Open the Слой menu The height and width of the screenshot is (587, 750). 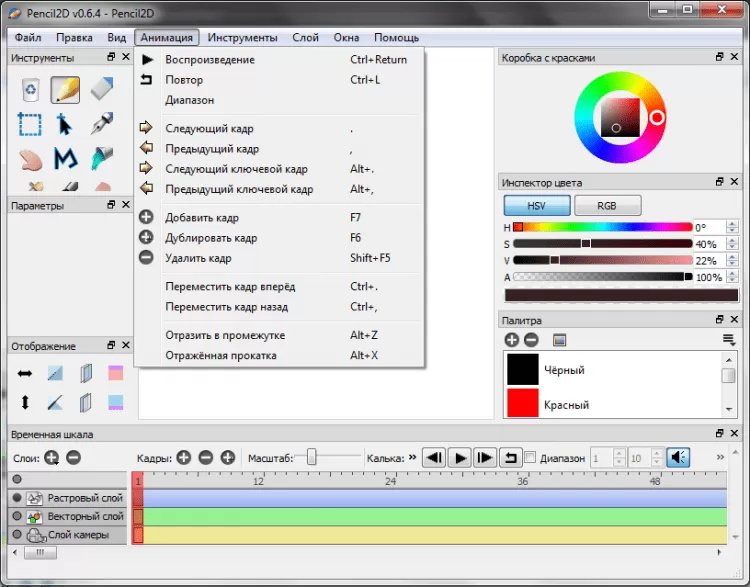click(305, 37)
